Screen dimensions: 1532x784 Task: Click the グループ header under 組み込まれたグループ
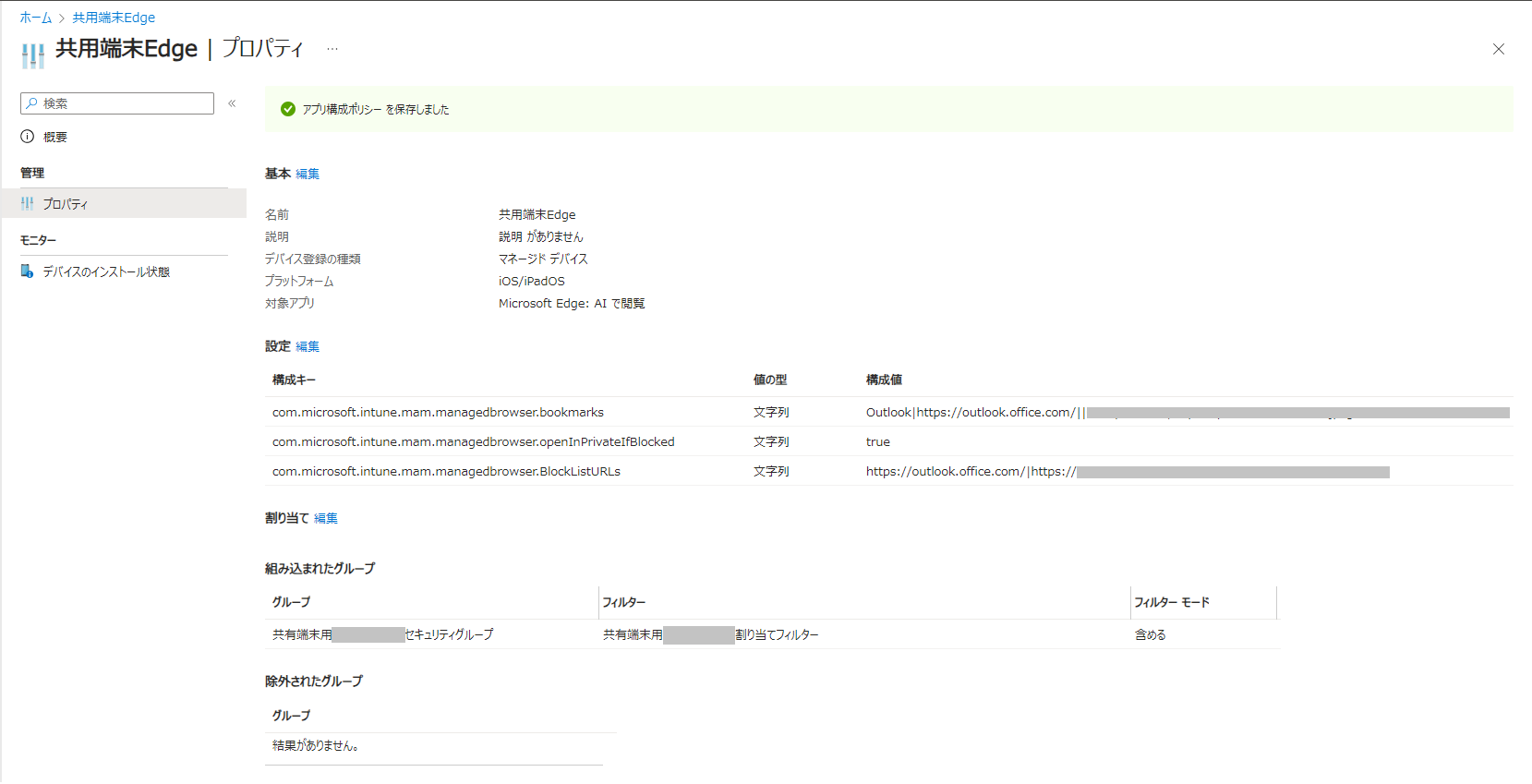coord(291,602)
